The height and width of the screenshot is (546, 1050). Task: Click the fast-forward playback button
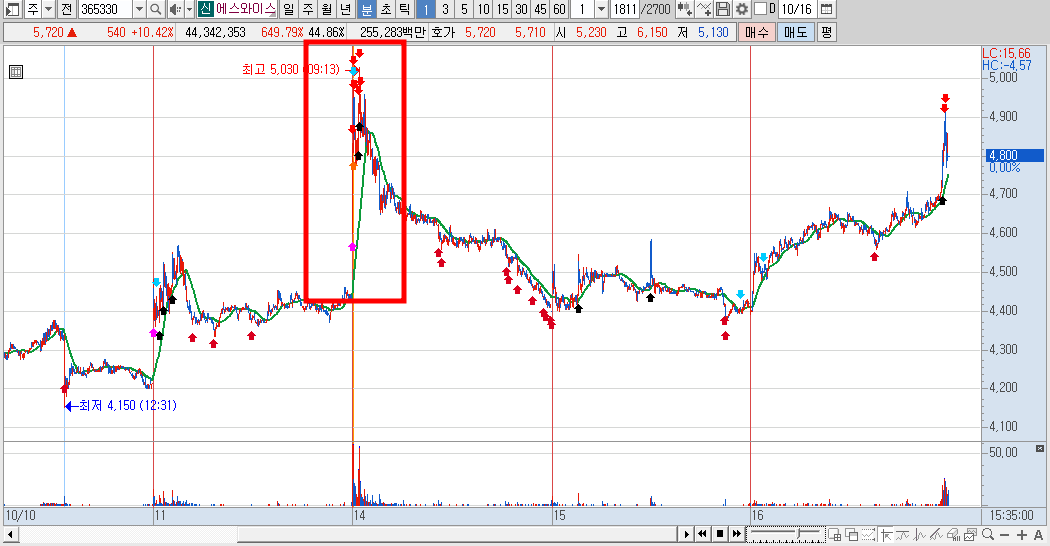pos(737,534)
